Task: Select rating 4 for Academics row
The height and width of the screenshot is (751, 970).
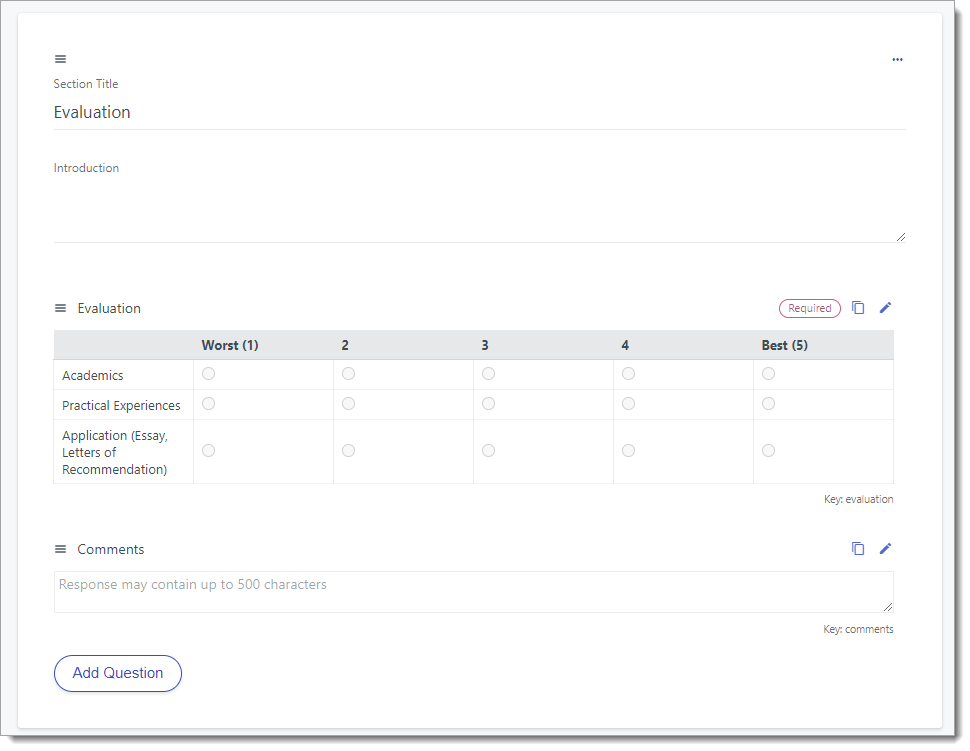Action: (x=628, y=373)
